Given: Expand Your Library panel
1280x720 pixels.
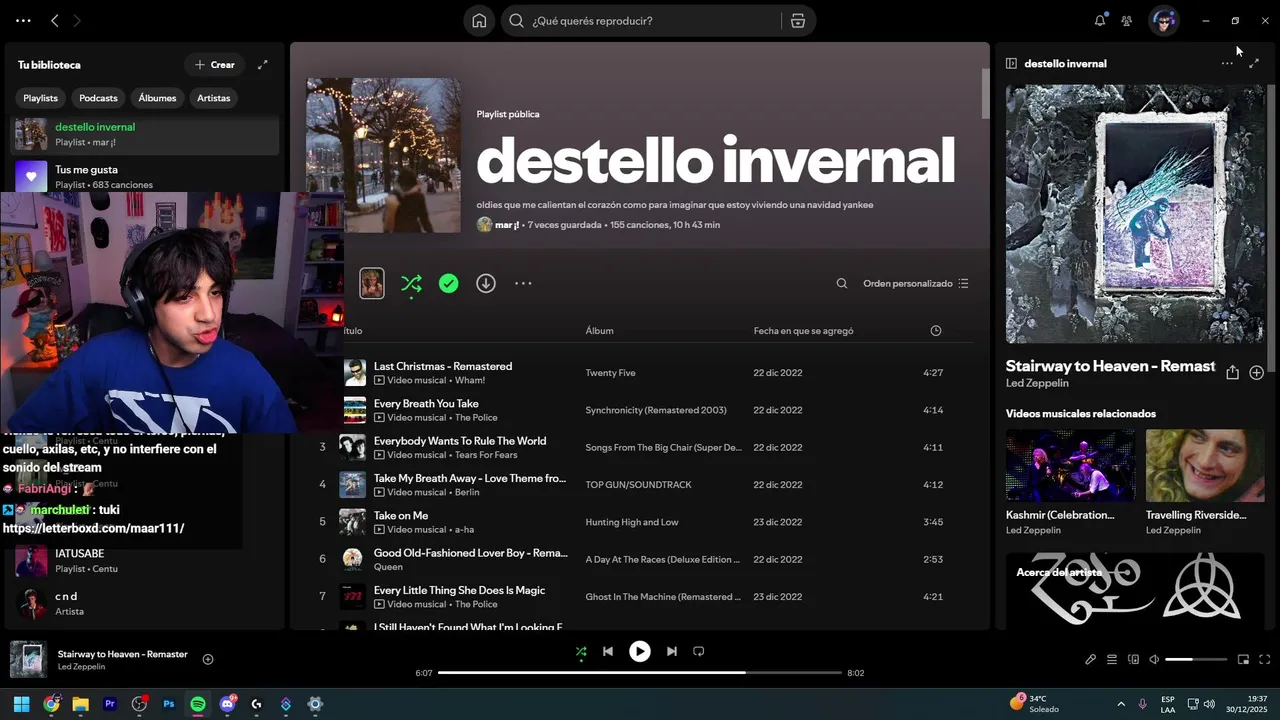Looking at the screenshot, I should pos(263,65).
